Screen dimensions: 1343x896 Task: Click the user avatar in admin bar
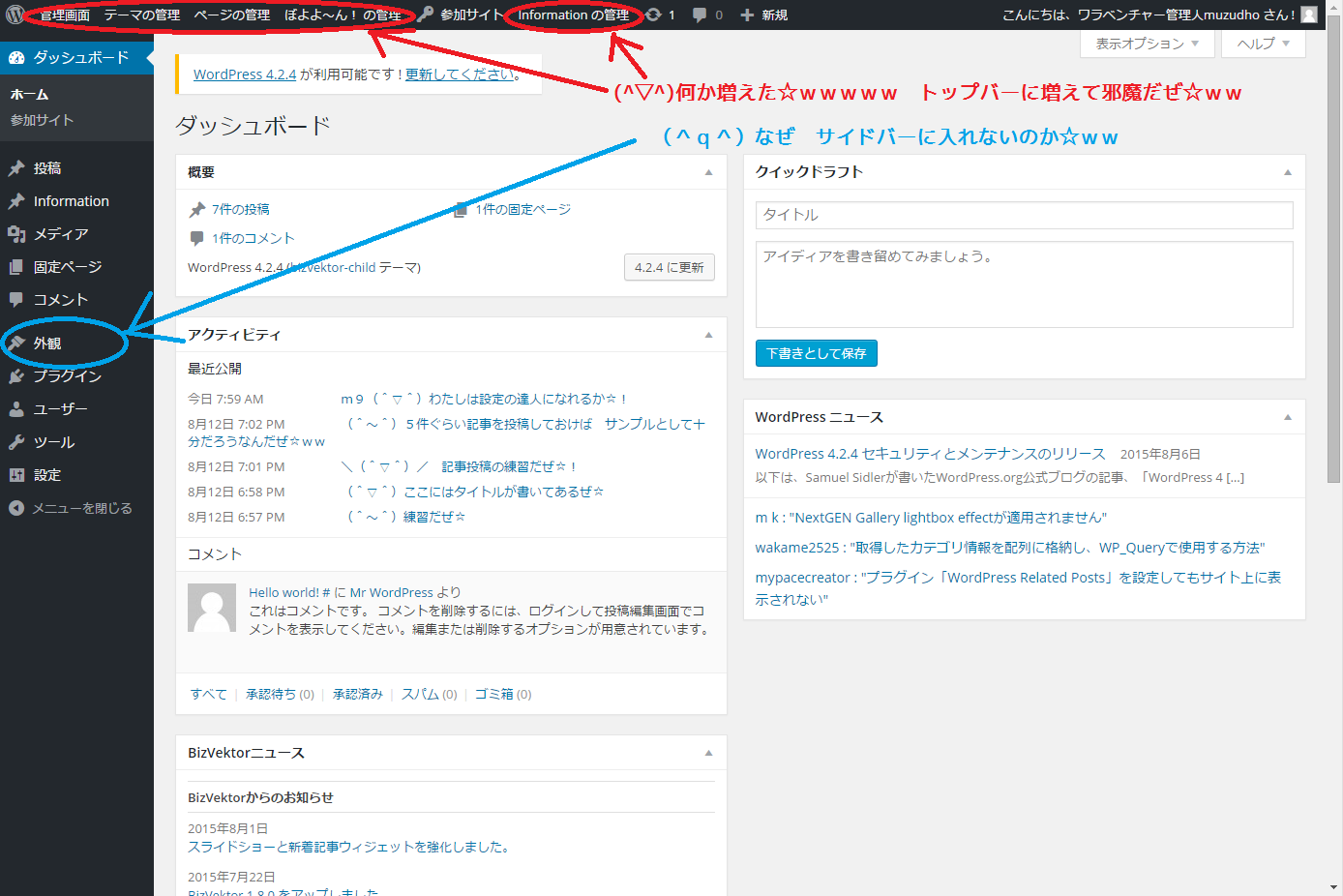coord(1309,15)
